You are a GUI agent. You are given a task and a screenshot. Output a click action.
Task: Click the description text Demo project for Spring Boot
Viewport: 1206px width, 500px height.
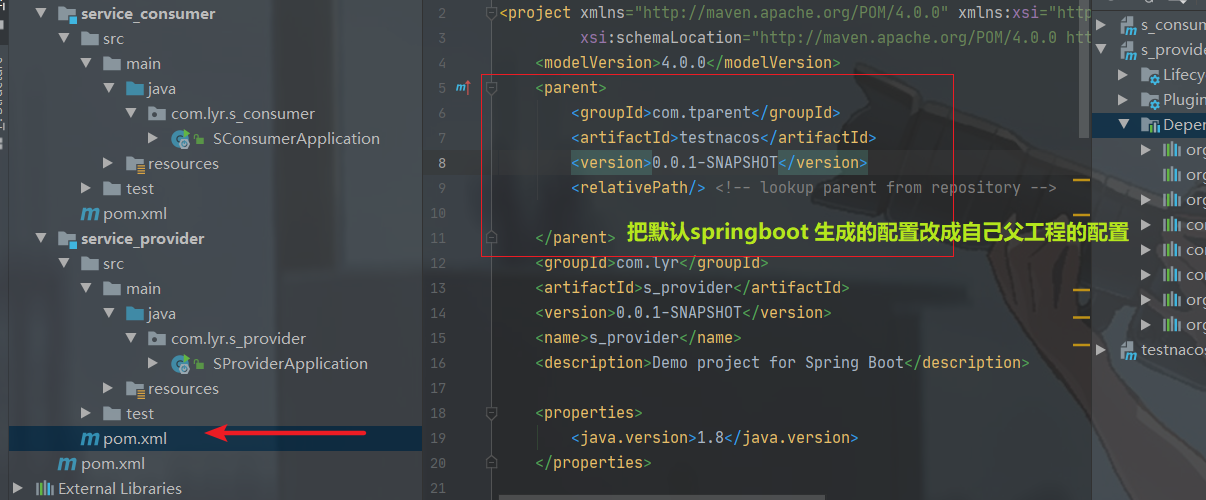778,363
